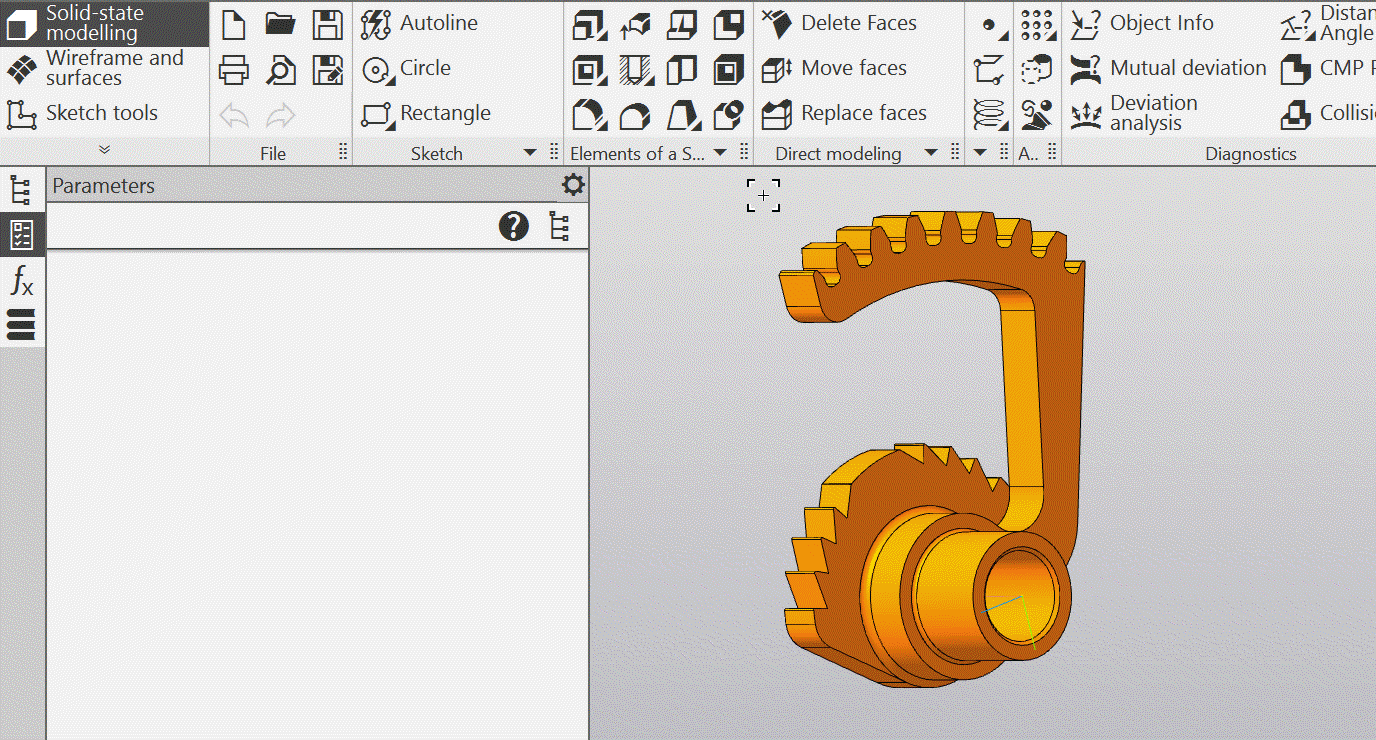Open a file with the folder icon

point(280,24)
